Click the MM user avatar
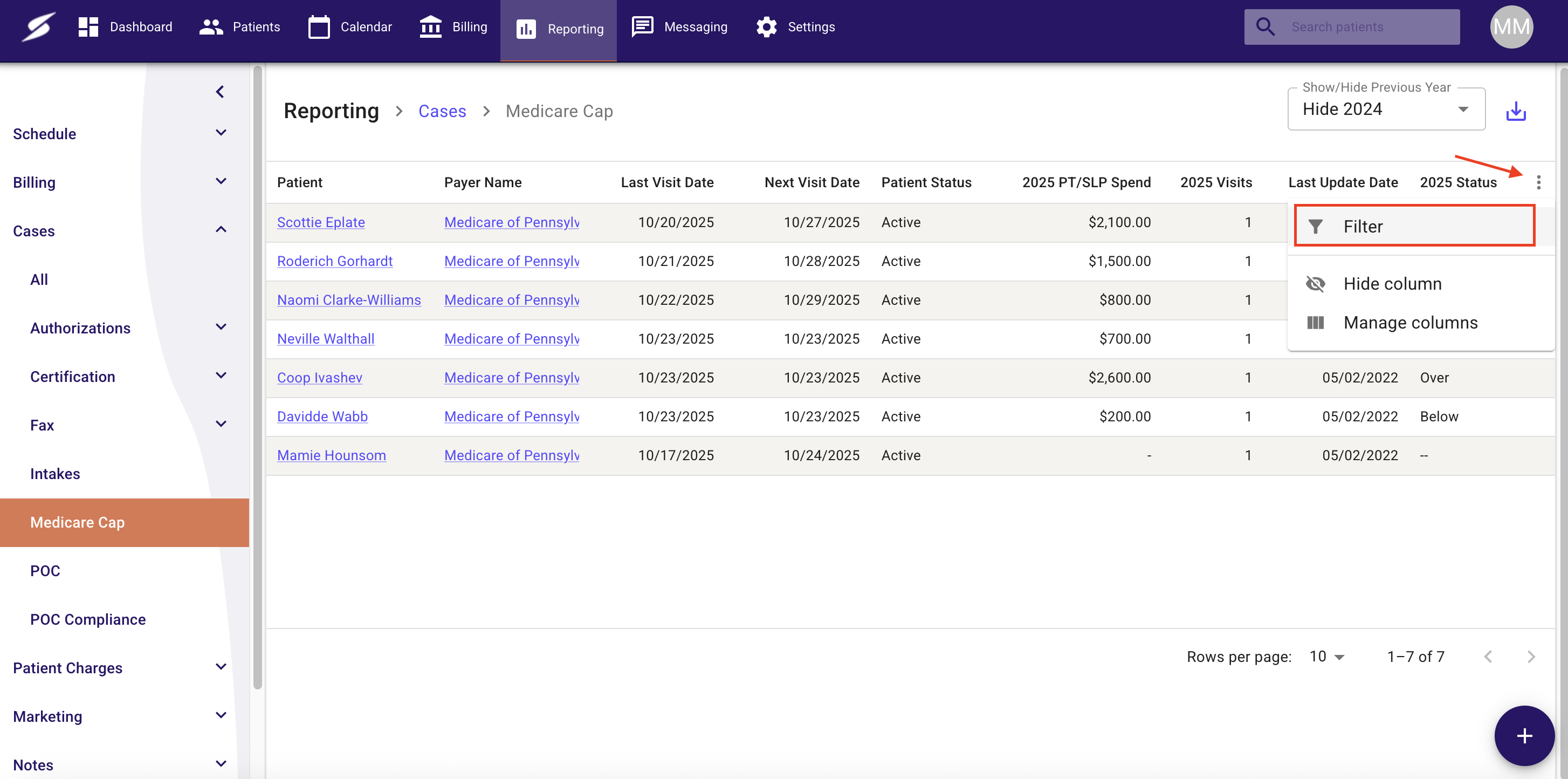 coord(1511,27)
